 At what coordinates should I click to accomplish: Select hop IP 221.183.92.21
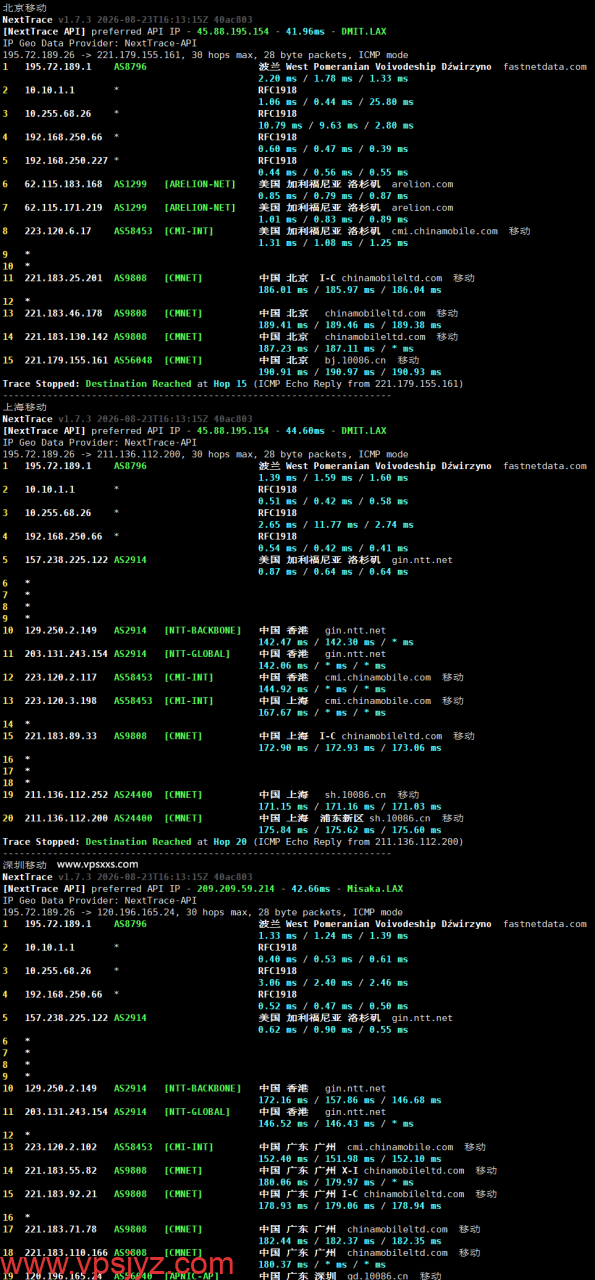point(60,1194)
